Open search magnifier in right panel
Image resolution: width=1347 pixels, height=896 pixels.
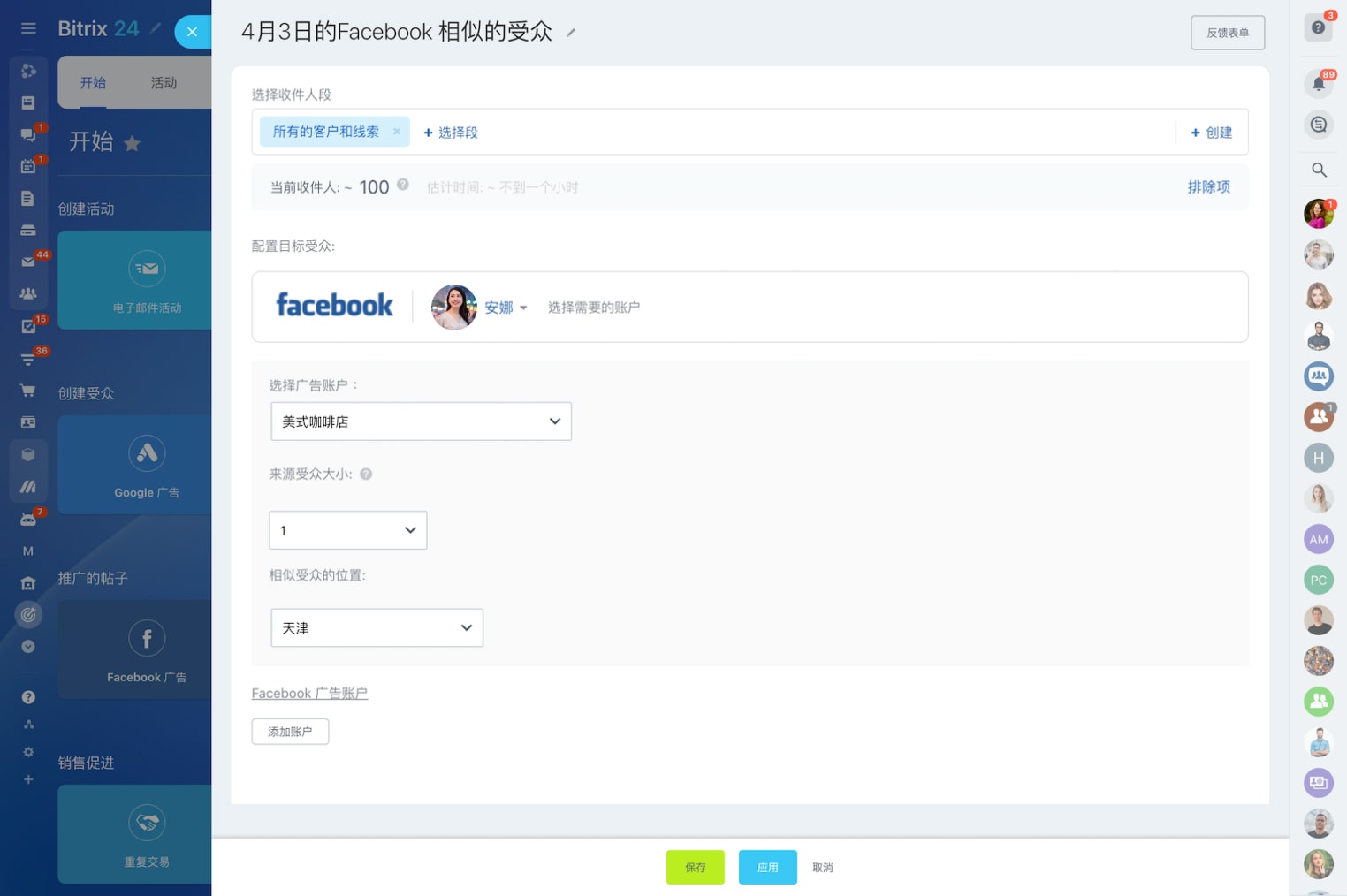1319,170
